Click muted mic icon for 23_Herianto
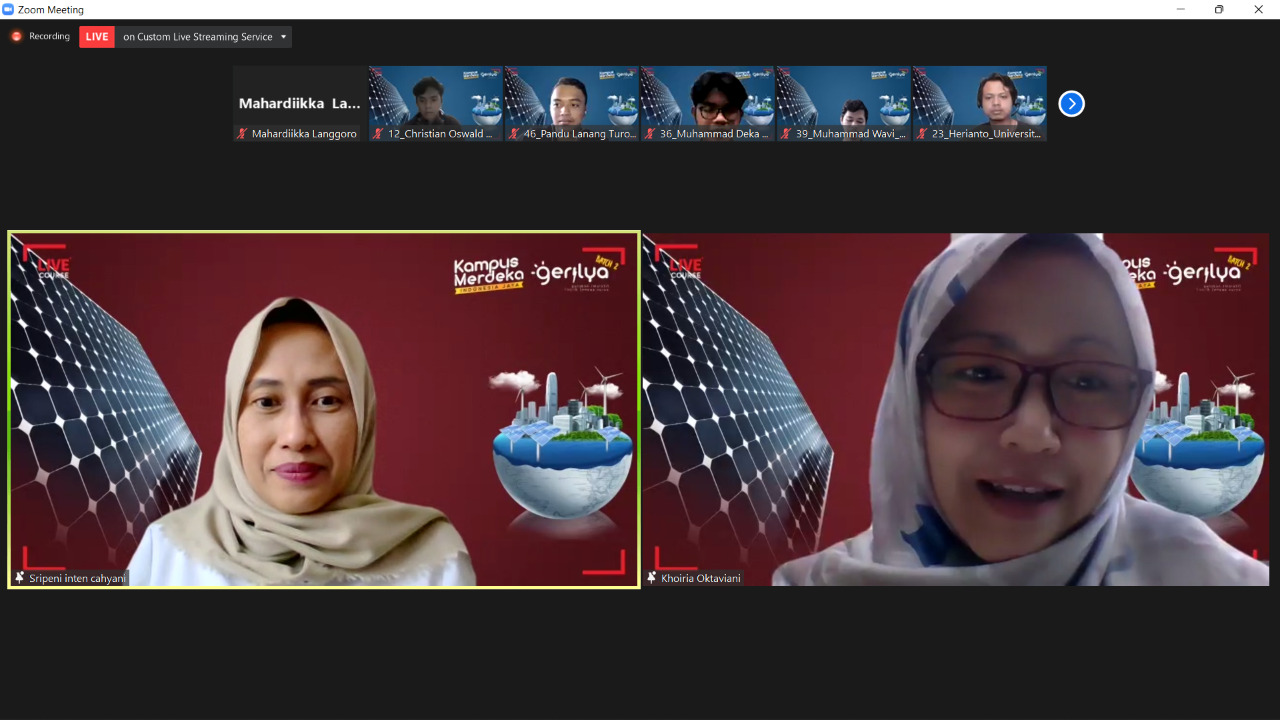The height and width of the screenshot is (720, 1280). coord(922,134)
